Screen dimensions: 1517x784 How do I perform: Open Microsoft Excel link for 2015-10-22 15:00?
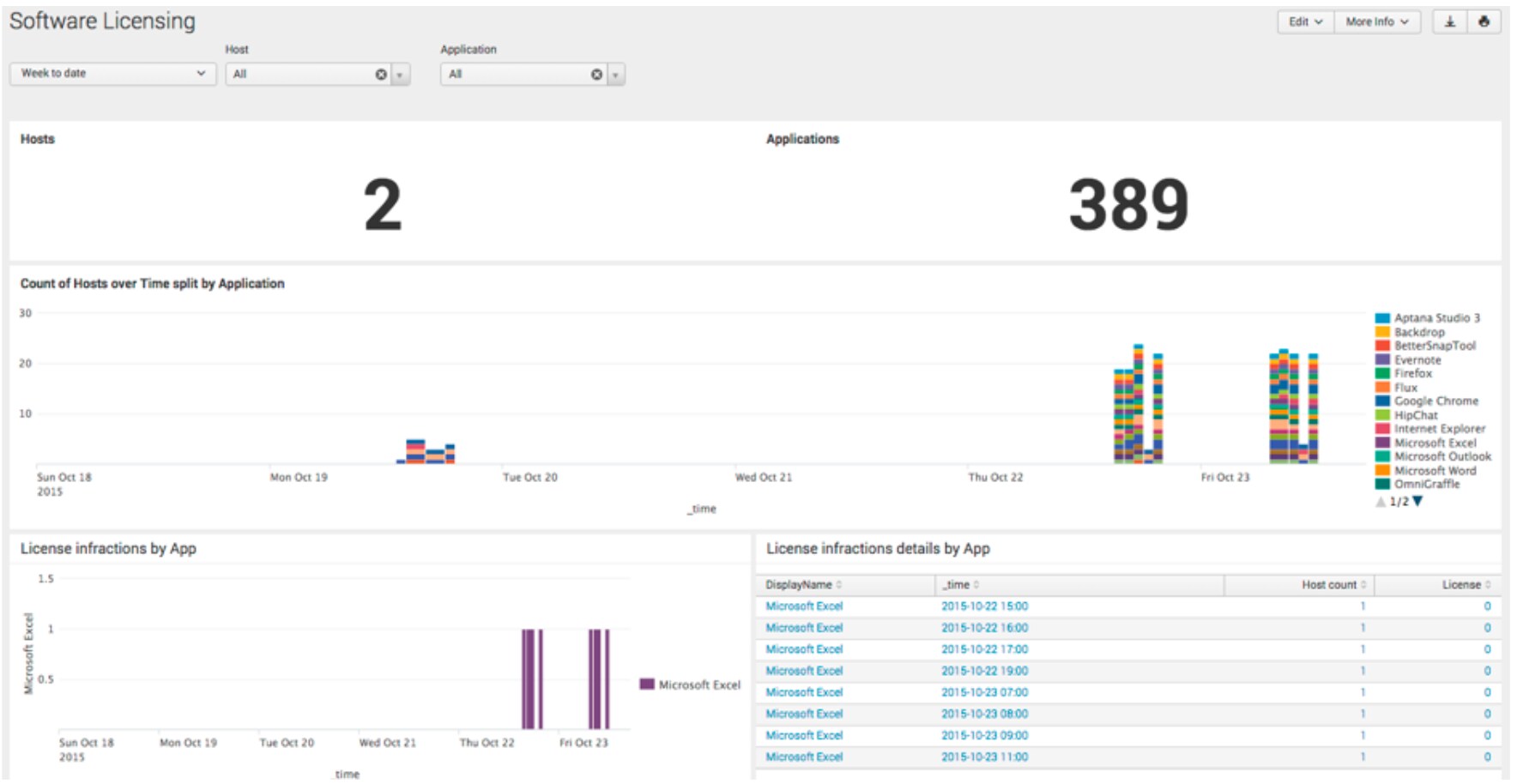pos(804,606)
